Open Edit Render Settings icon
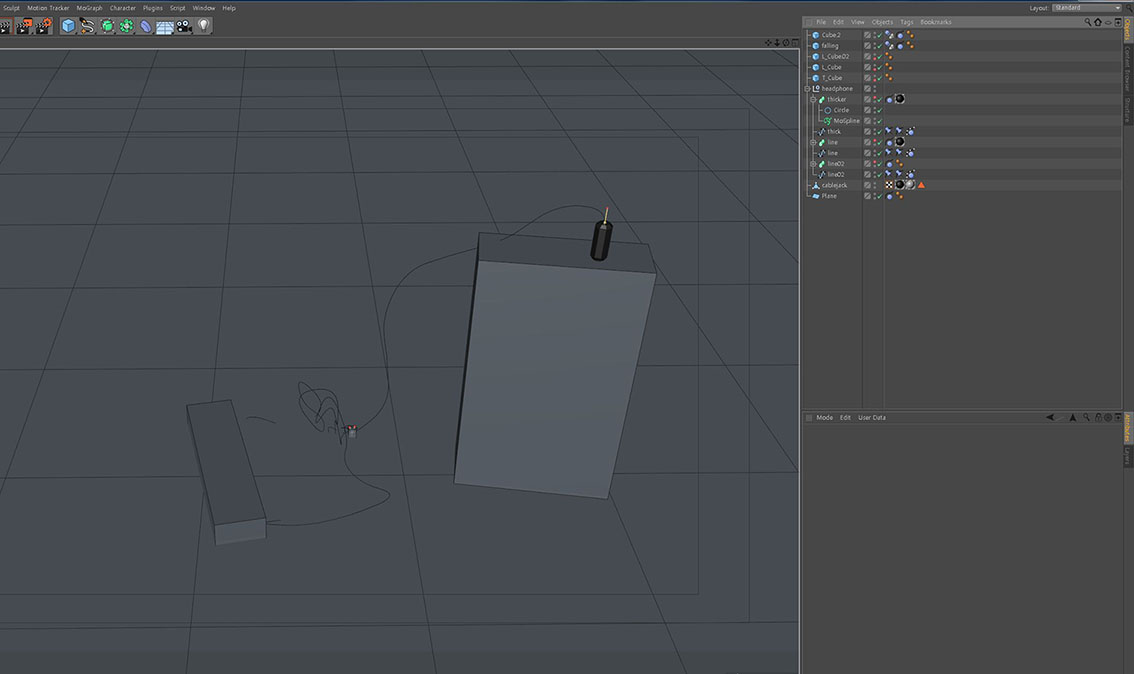 (x=43, y=27)
